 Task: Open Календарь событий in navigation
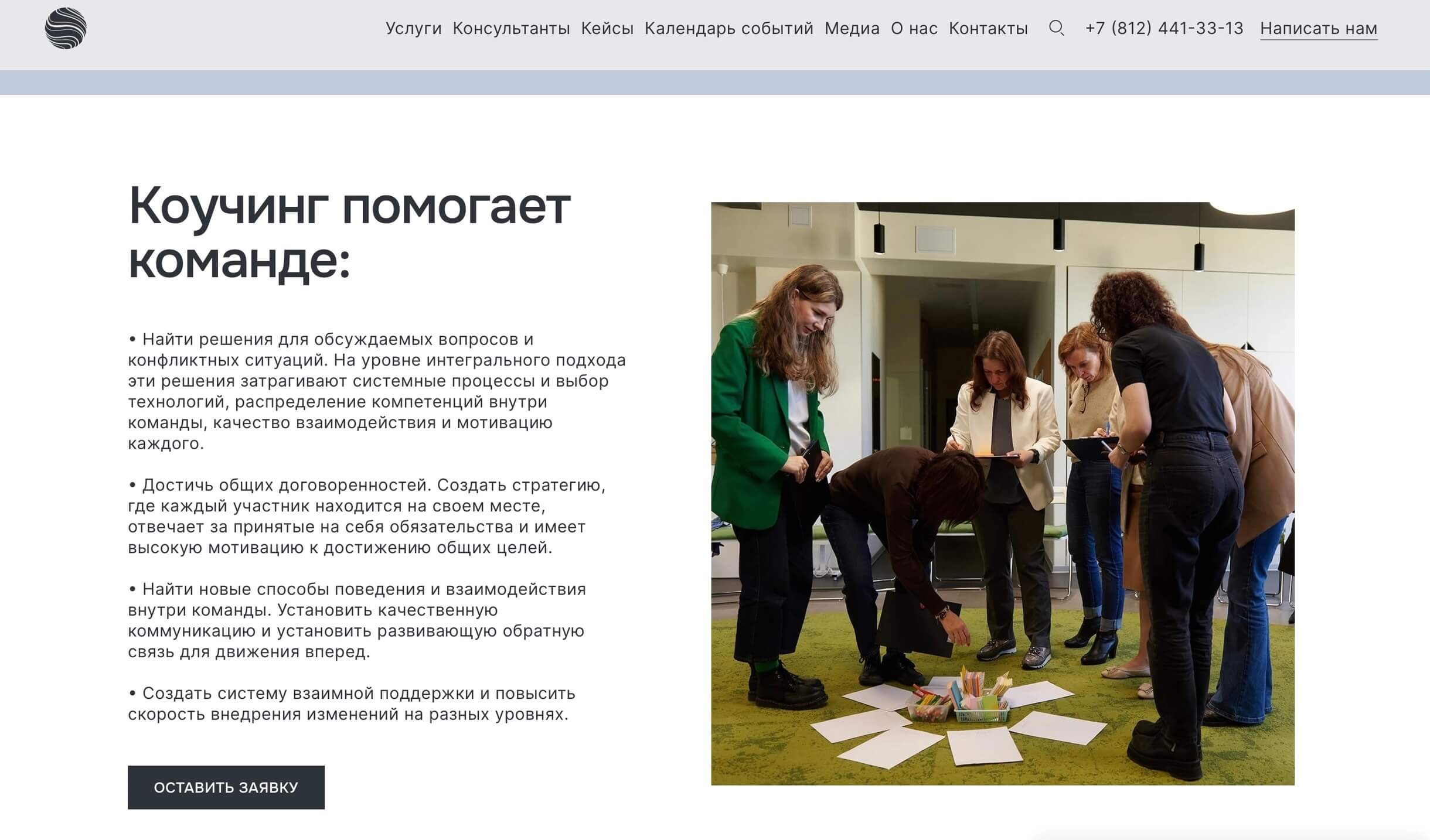729,28
